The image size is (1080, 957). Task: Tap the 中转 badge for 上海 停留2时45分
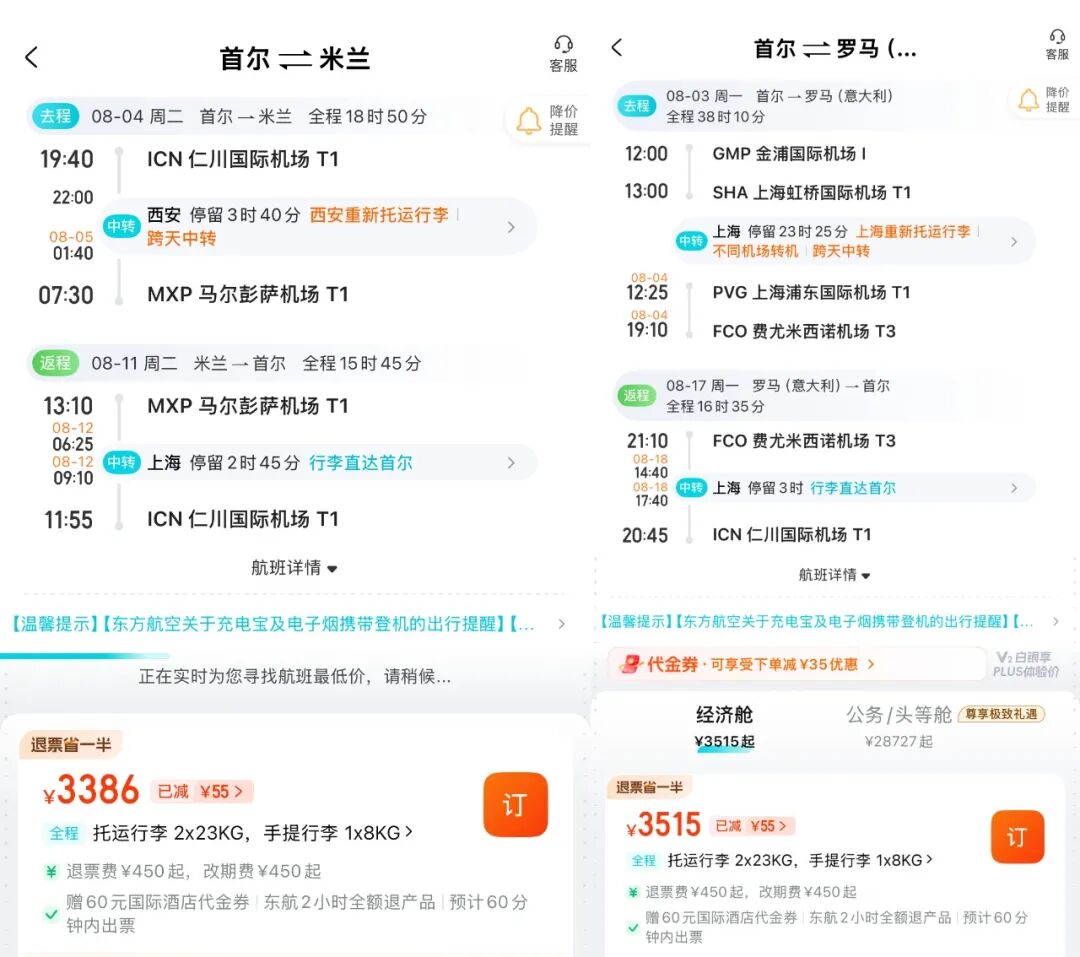pyautogui.click(x=121, y=462)
